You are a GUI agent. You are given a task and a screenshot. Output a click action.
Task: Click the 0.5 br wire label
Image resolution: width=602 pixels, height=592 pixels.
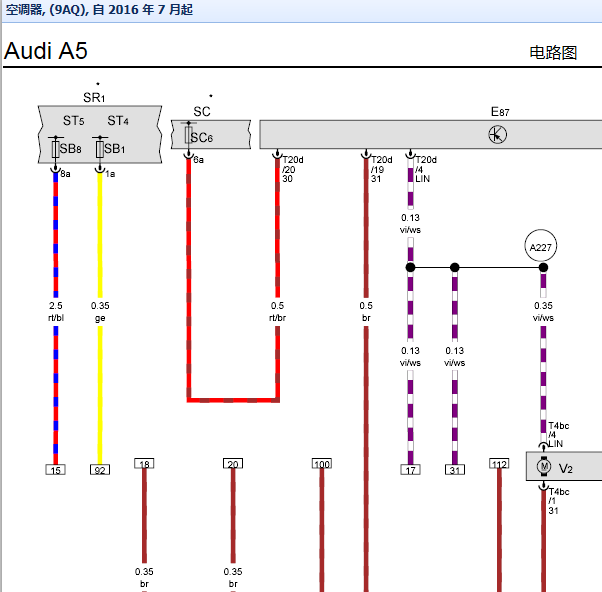point(366,312)
